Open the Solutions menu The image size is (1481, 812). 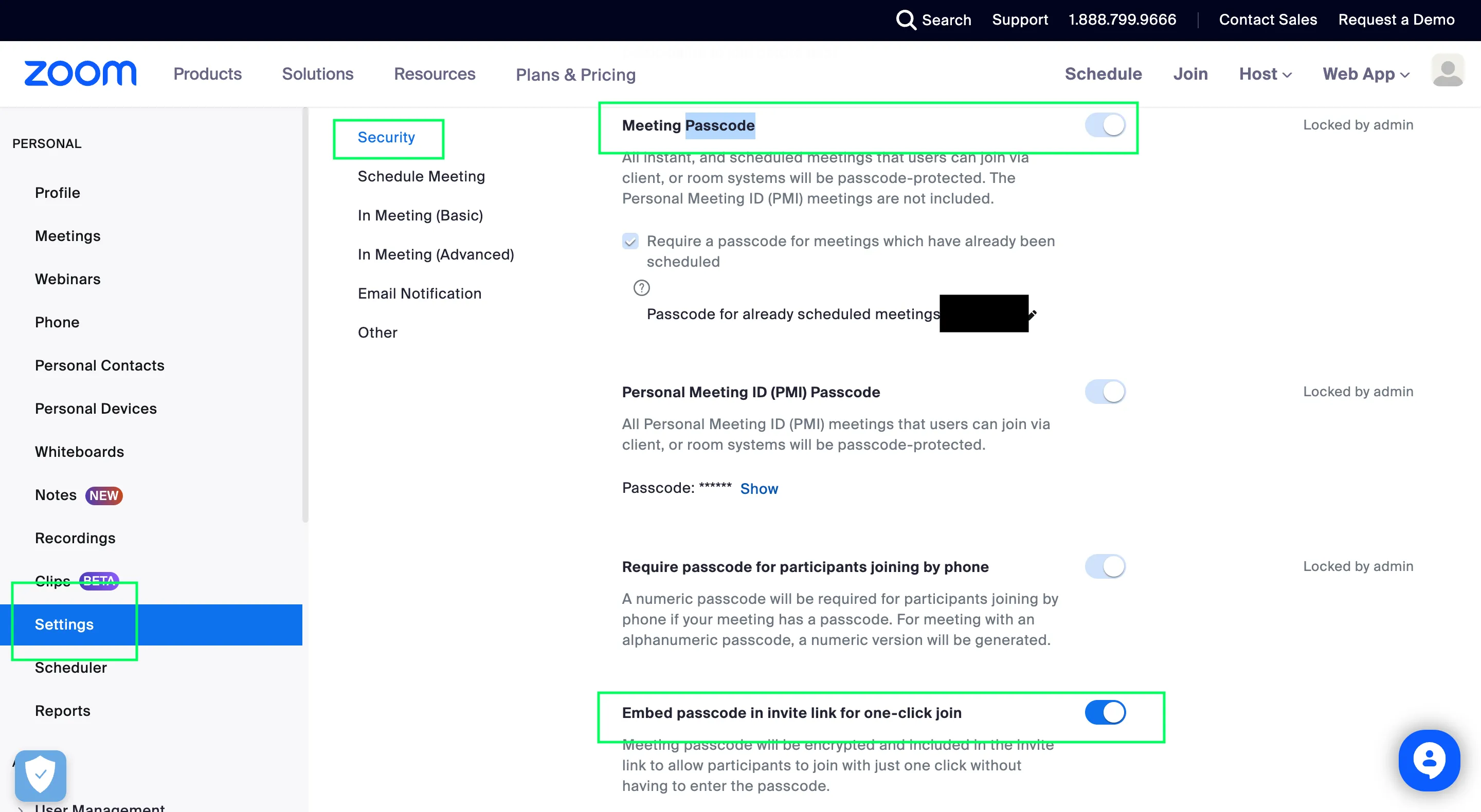[317, 74]
